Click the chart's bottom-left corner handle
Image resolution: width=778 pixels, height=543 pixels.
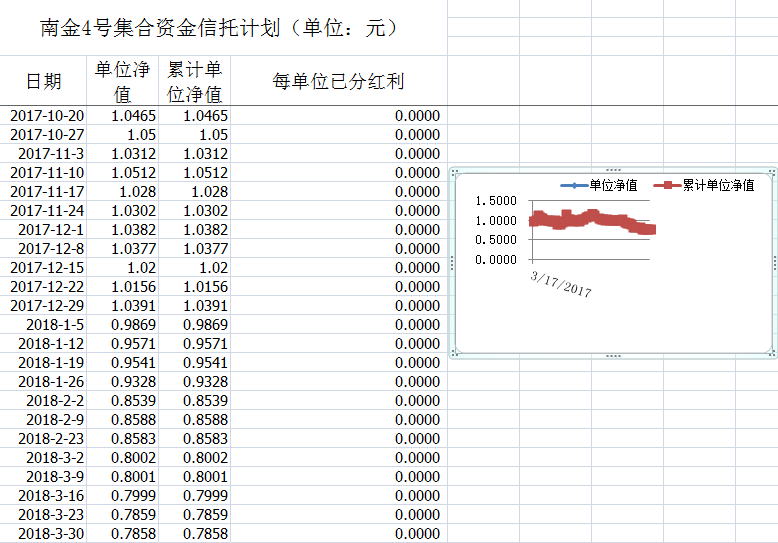[453, 355]
